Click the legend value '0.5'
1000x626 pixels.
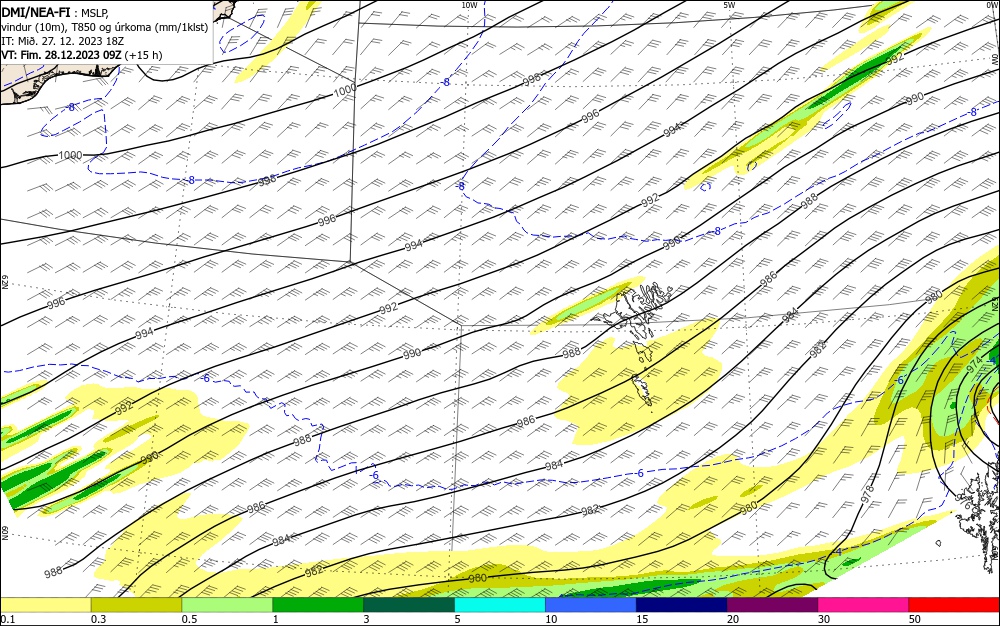(x=189, y=619)
